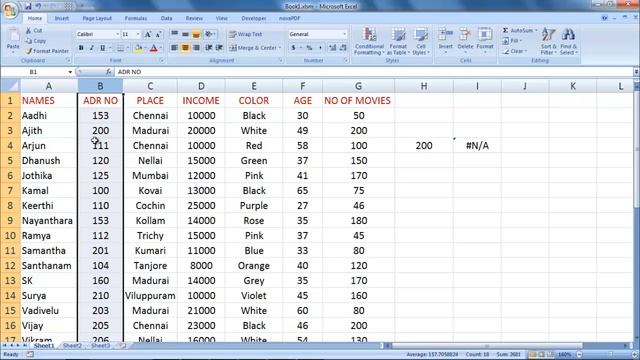The height and width of the screenshot is (360, 640).
Task: Toggle Underline formatting
Action: [102, 48]
